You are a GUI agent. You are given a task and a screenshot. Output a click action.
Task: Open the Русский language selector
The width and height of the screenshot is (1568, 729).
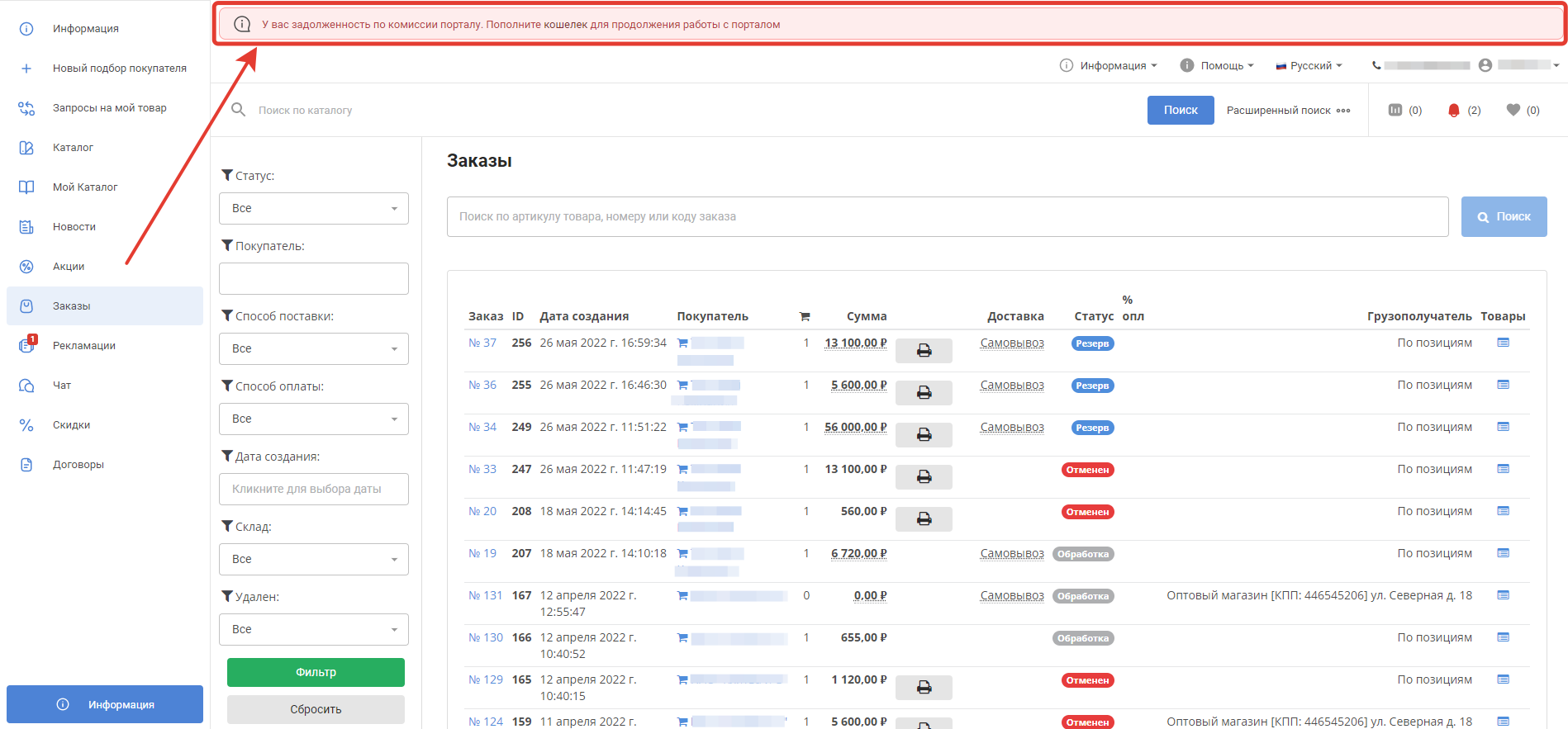1309,66
